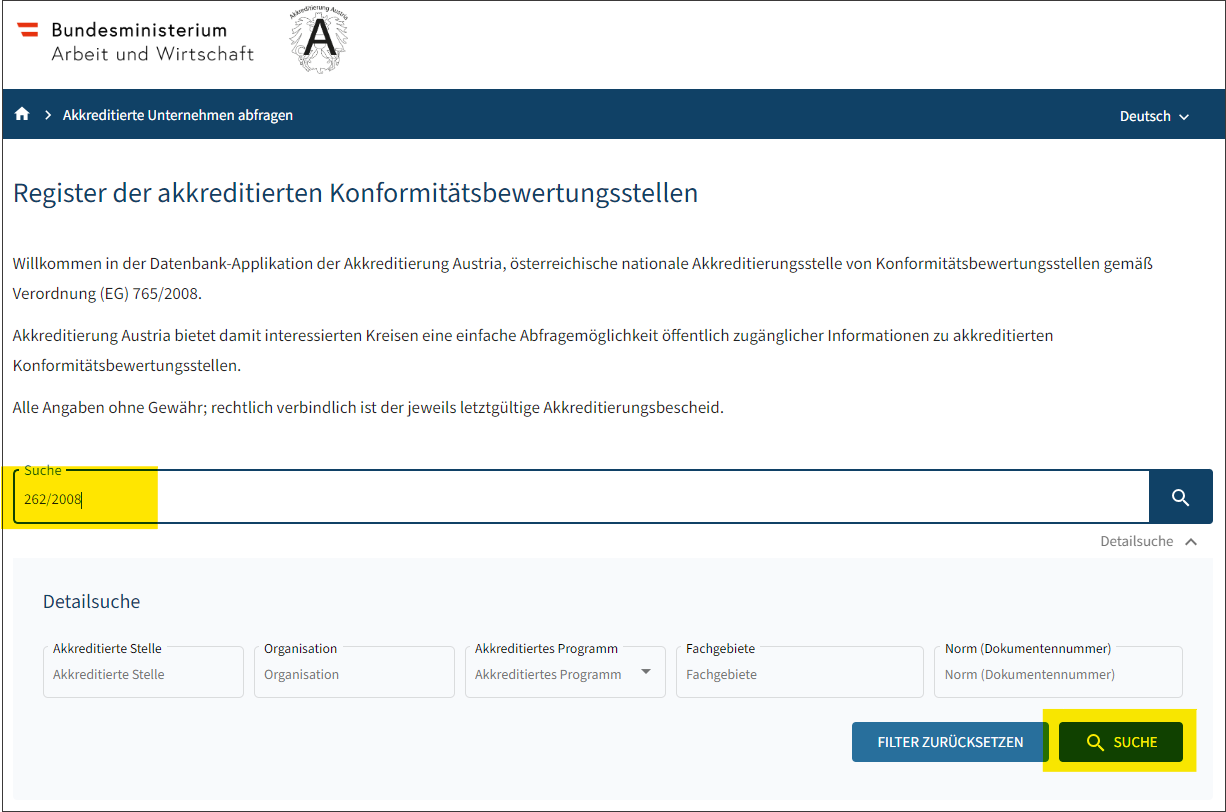Screen dimensions: 1226x812
Task: Expand the Akkreditiertes Programm dropdown arrow
Action: tap(646, 672)
